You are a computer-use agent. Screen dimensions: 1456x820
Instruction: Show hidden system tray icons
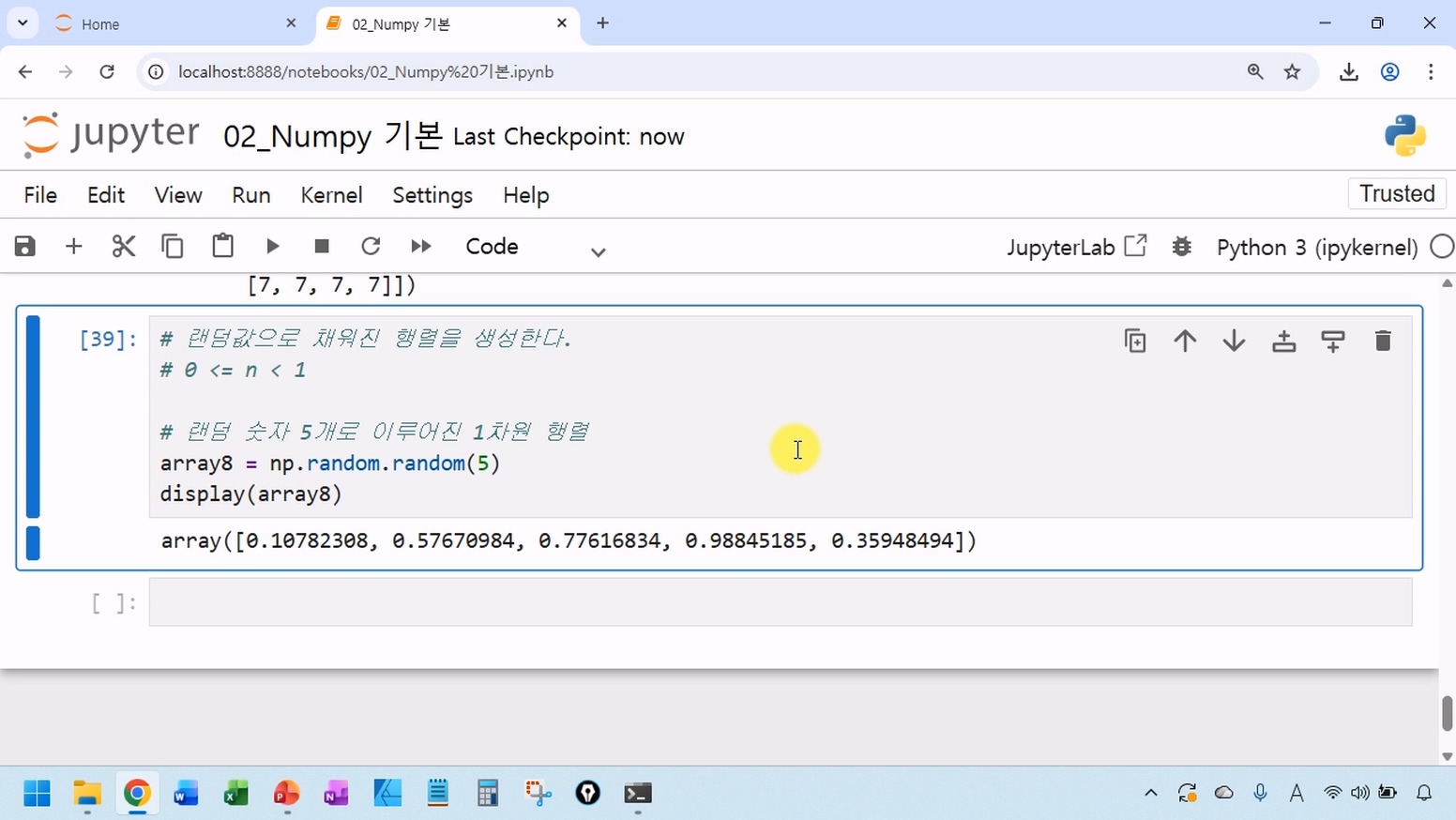pyautogui.click(x=1151, y=794)
